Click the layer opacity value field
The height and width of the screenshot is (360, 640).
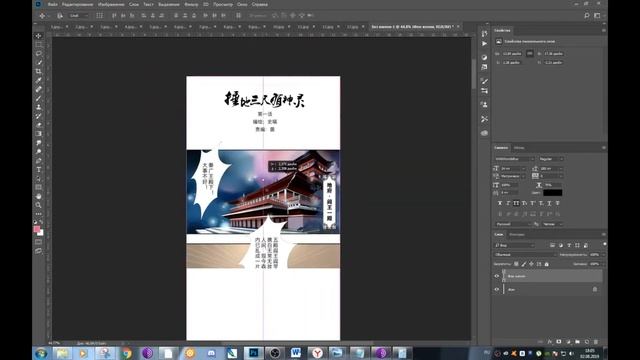[x=594, y=254]
